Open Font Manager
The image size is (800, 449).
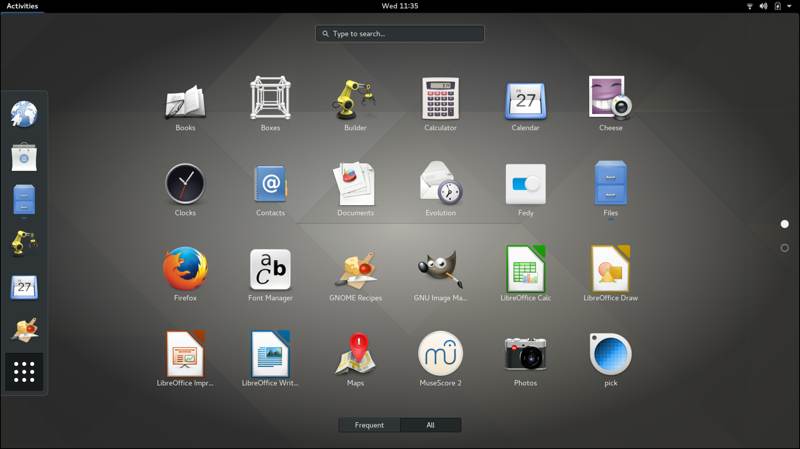[270, 275]
